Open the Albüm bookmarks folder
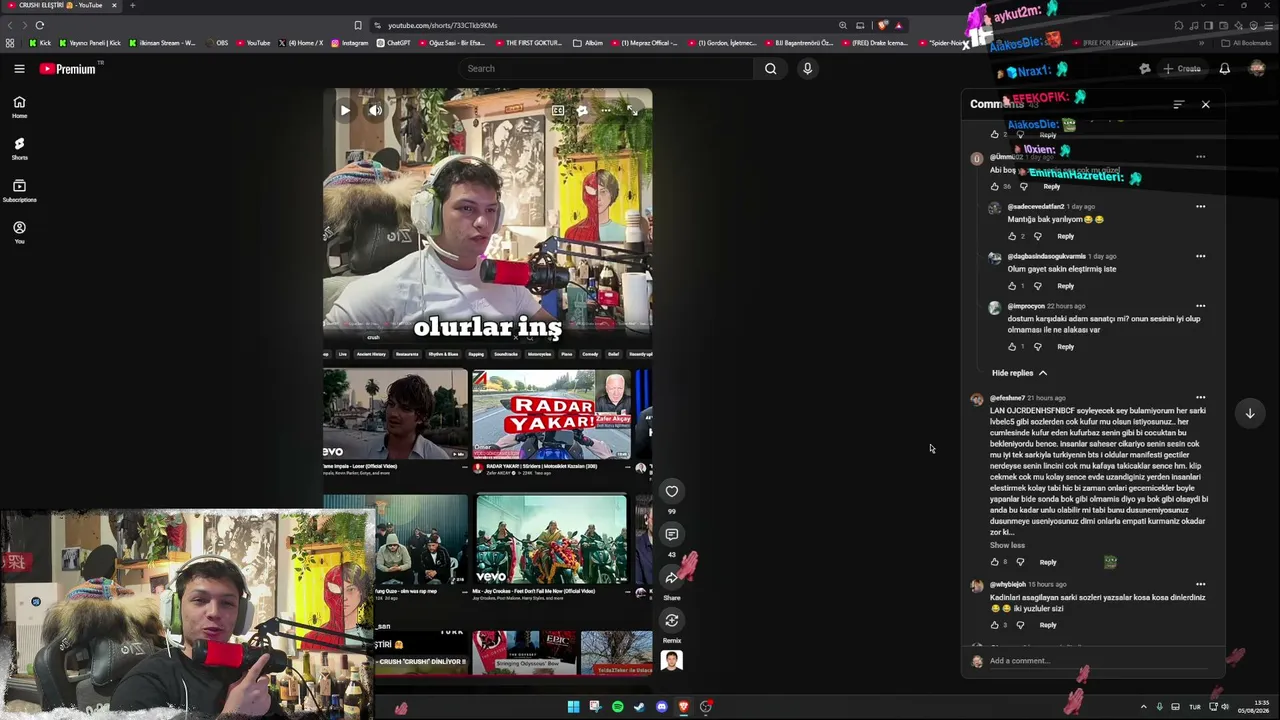This screenshot has height=720, width=1280. click(588, 43)
